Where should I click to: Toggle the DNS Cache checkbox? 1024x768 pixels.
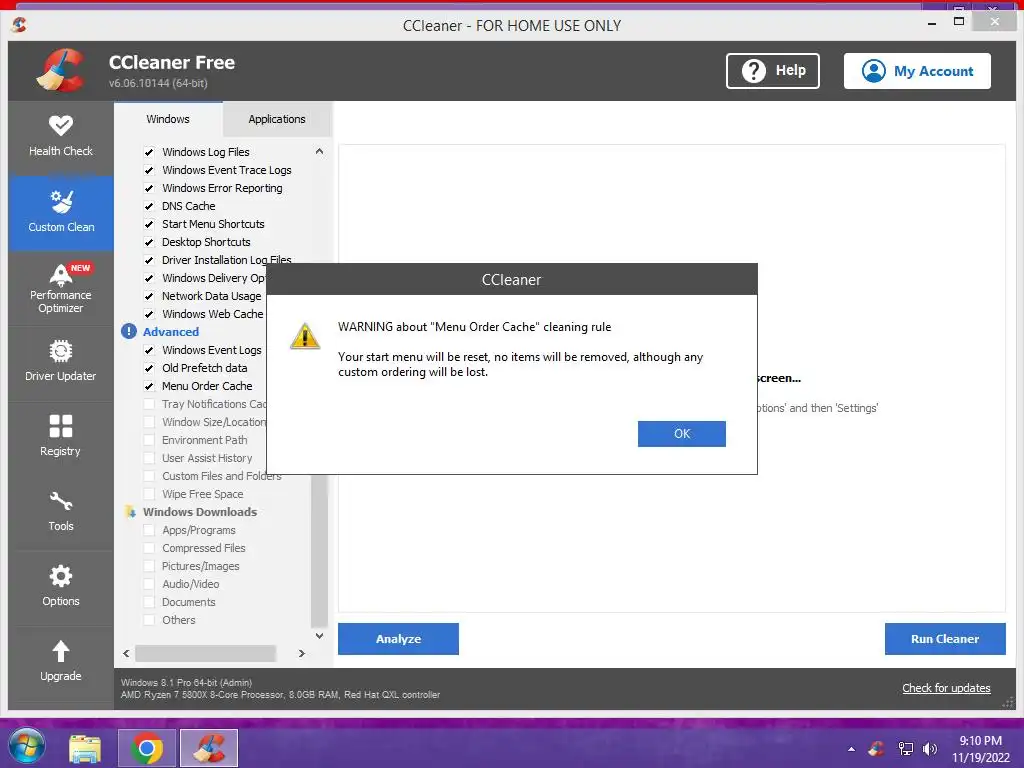point(149,206)
